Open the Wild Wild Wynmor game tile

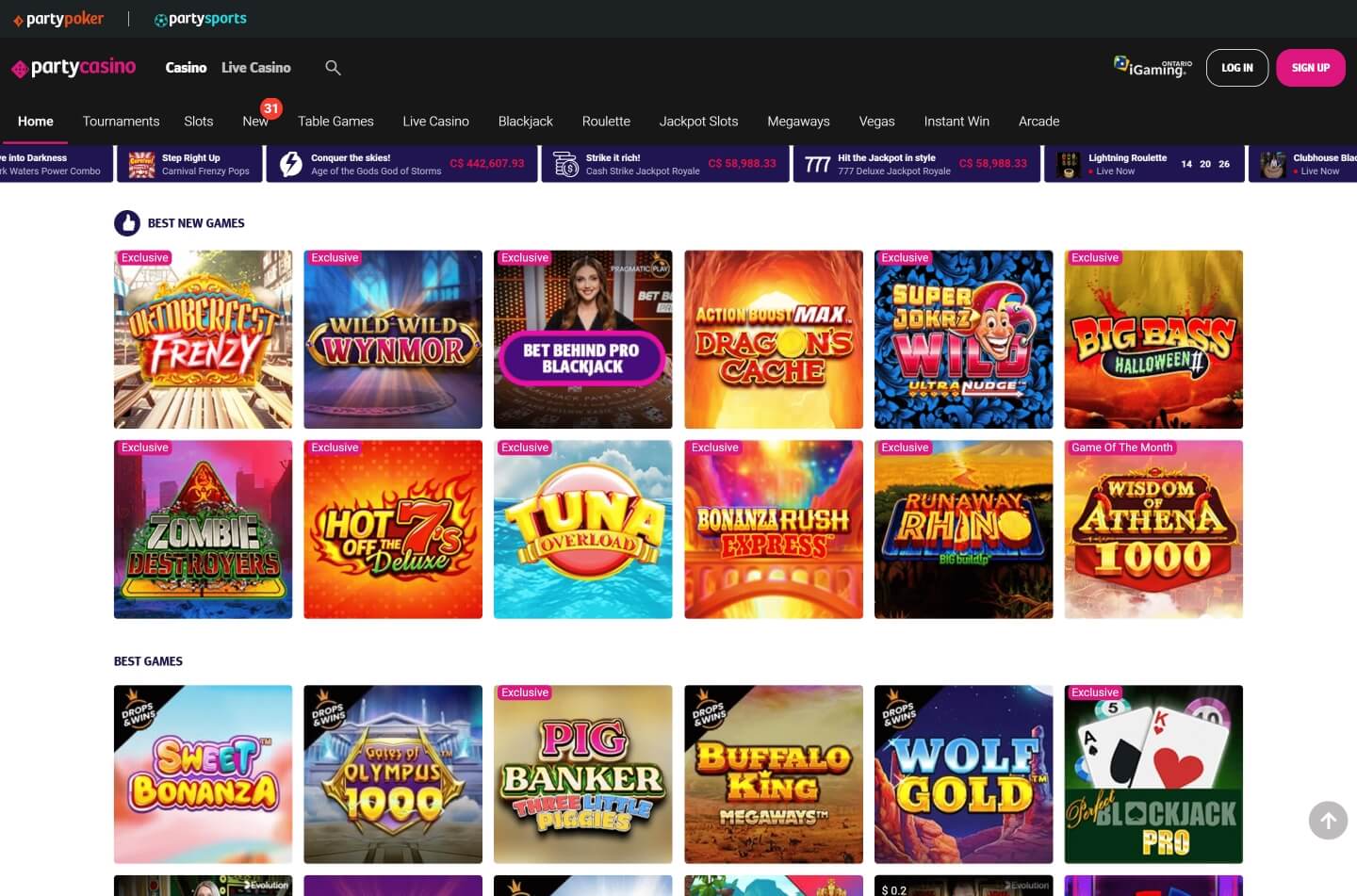[x=393, y=339]
